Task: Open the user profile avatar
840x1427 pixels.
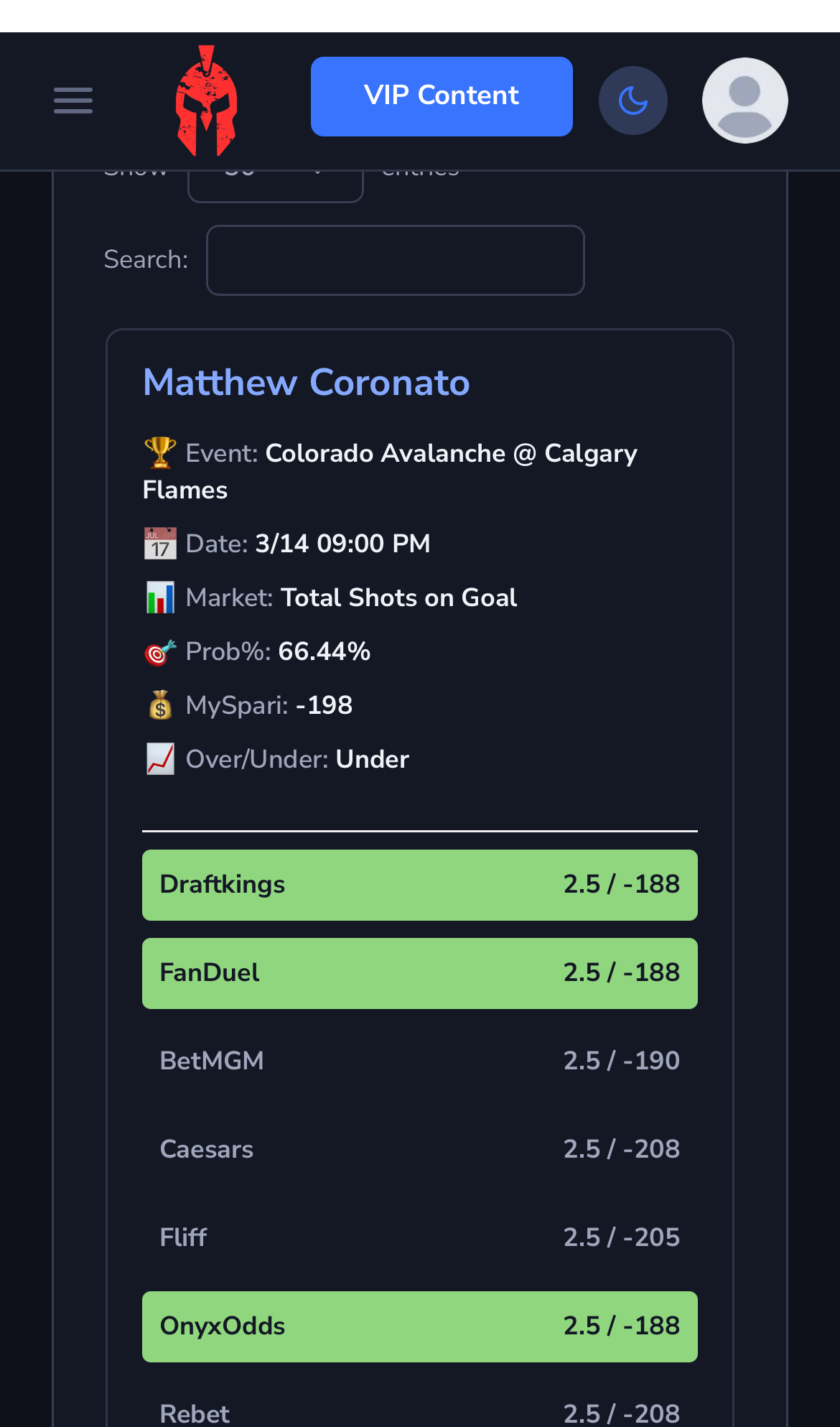Action: (x=745, y=101)
